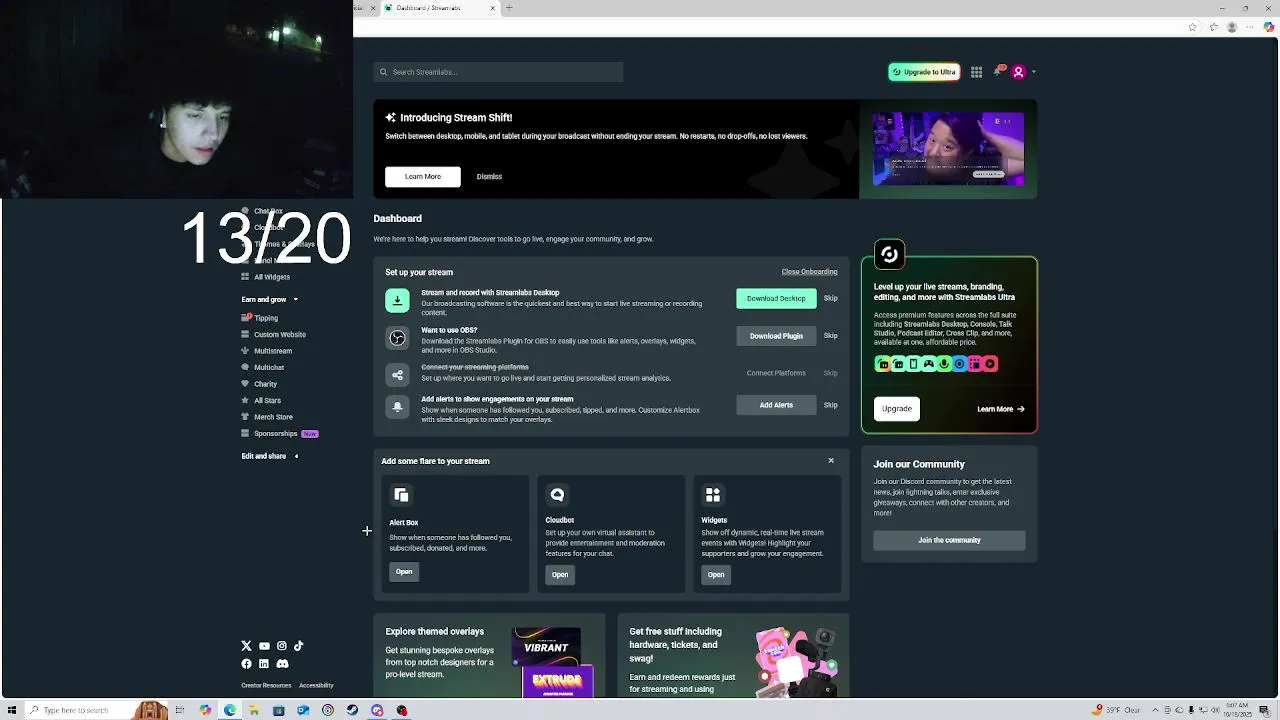1280x720 pixels.
Task: Click the Streamlabs Ultra logo icon
Action: click(x=889, y=254)
